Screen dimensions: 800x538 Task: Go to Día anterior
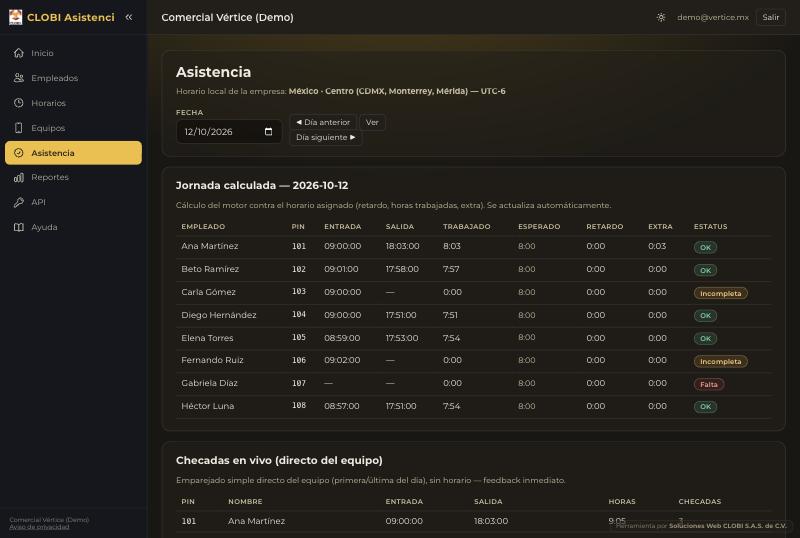323,123
